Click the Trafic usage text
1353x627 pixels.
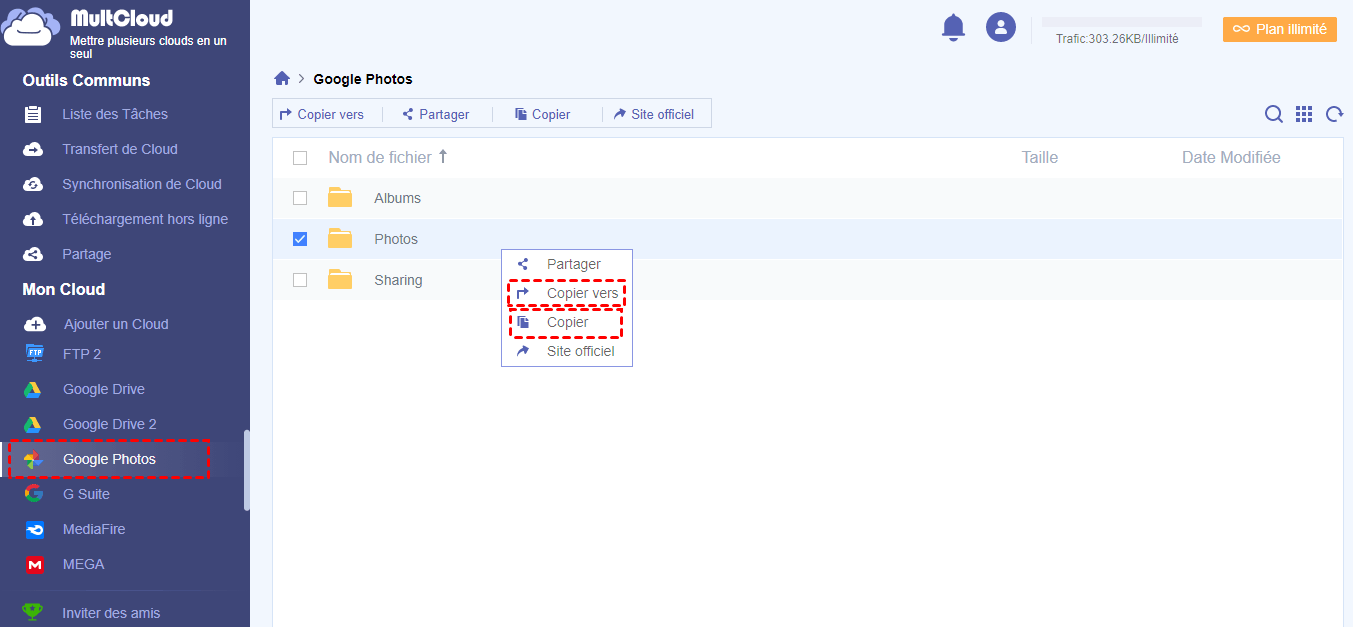coord(1117,39)
